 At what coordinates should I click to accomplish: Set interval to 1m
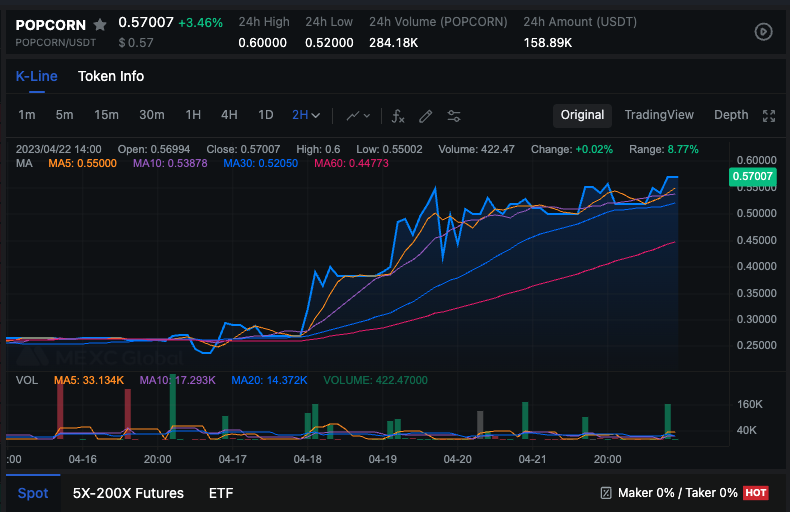point(27,115)
